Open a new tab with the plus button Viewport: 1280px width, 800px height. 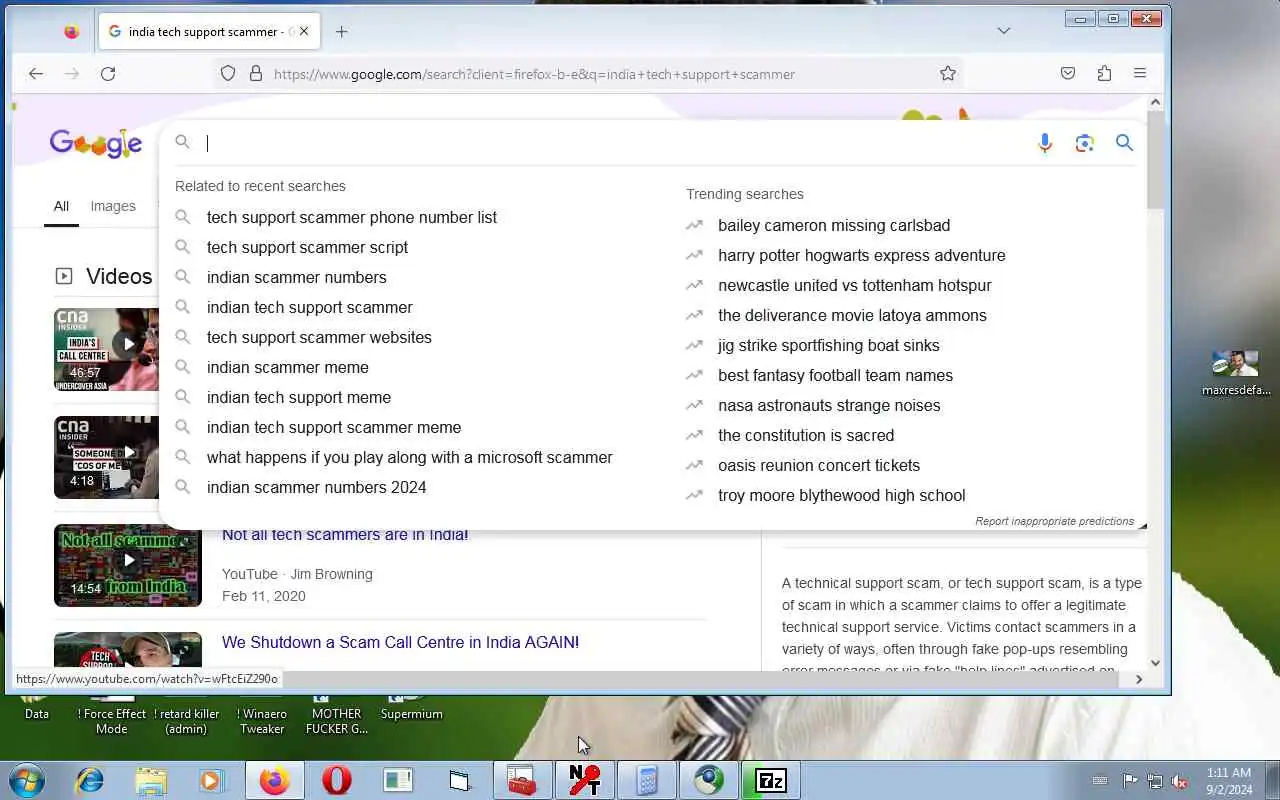pyautogui.click(x=341, y=32)
